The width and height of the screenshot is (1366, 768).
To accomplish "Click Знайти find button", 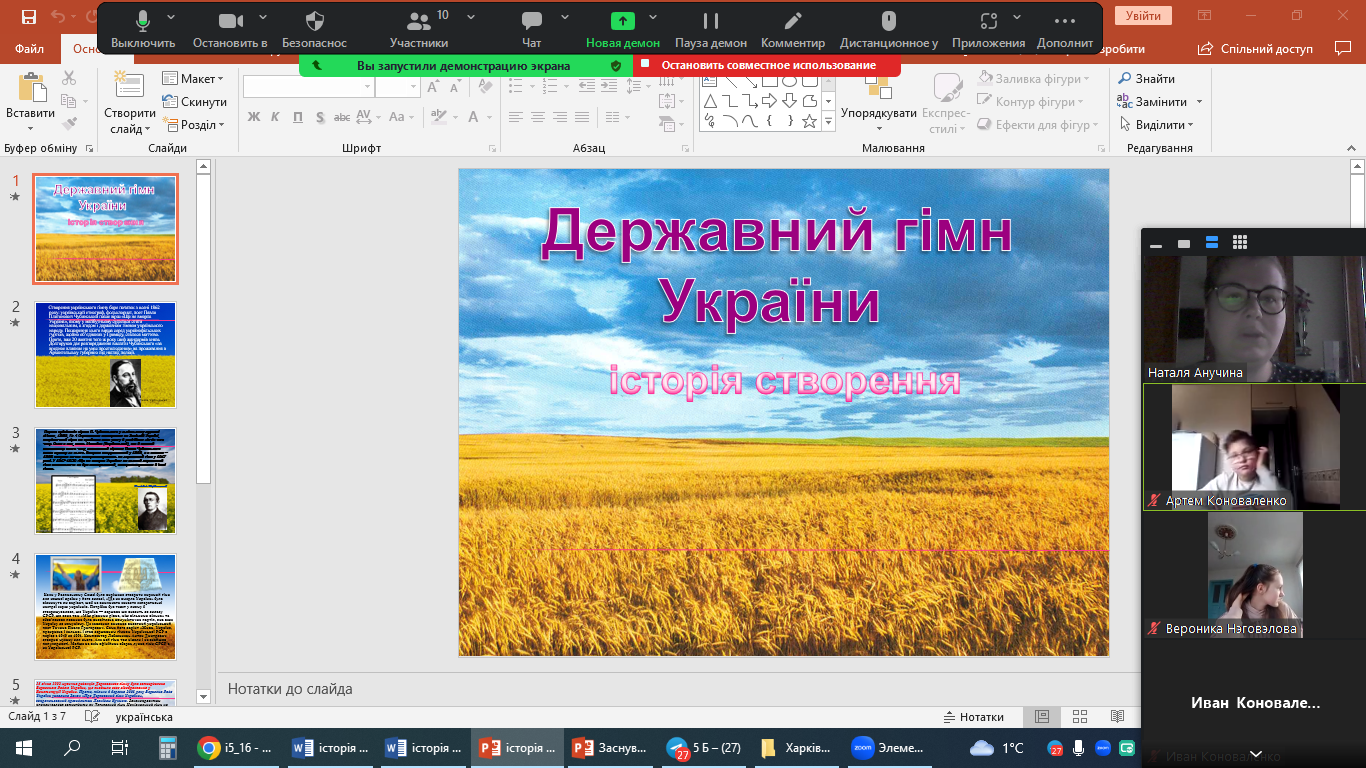I will pyautogui.click(x=1146, y=79).
